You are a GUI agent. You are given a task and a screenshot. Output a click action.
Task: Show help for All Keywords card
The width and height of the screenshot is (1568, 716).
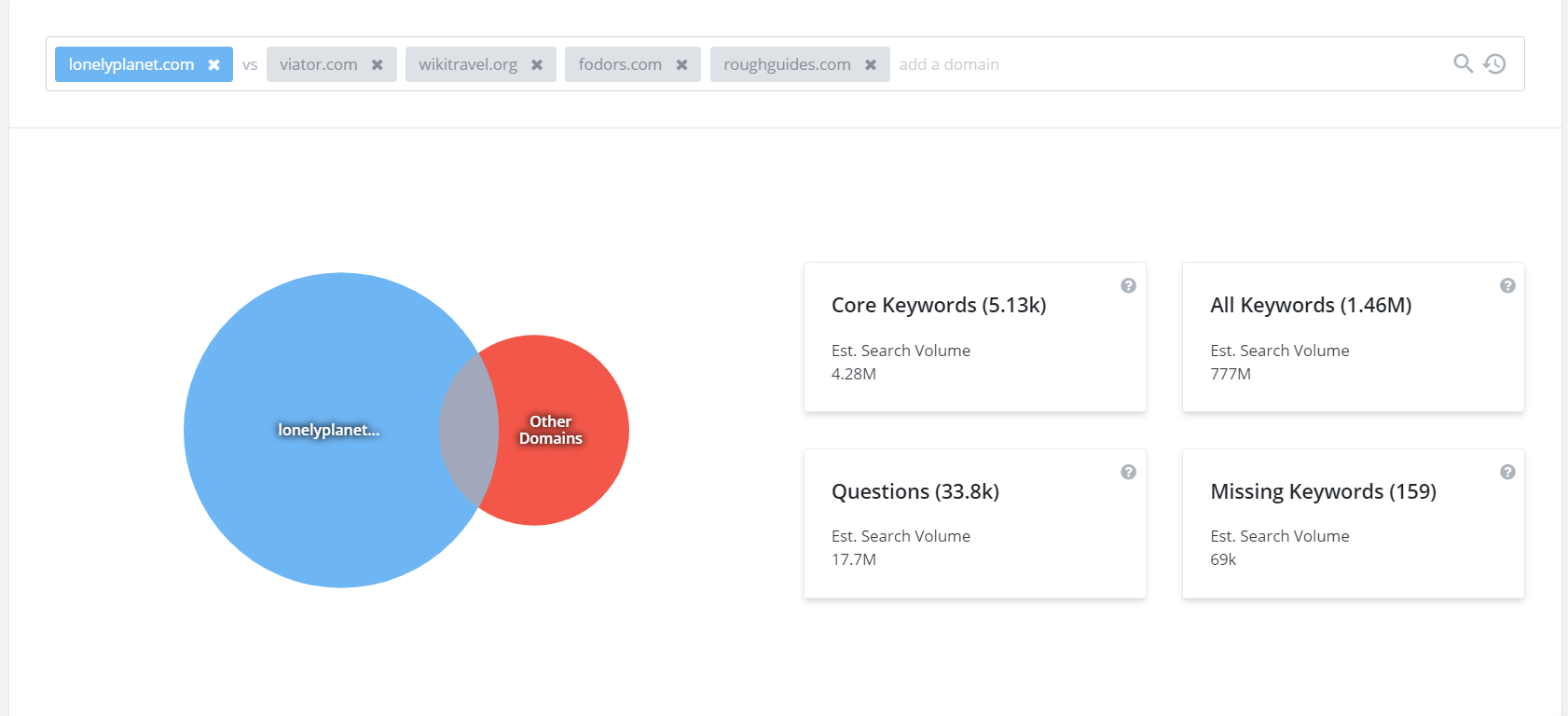1506,285
